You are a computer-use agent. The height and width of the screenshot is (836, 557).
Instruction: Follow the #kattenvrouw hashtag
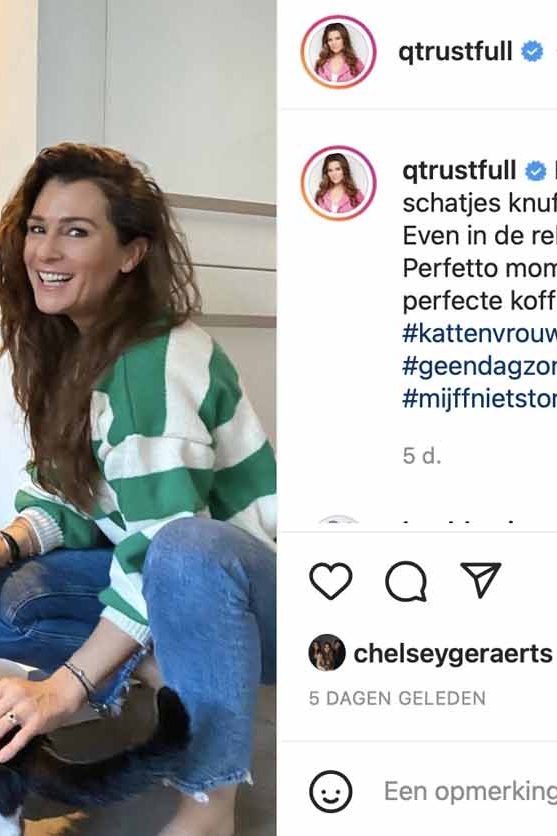pyautogui.click(x=479, y=334)
